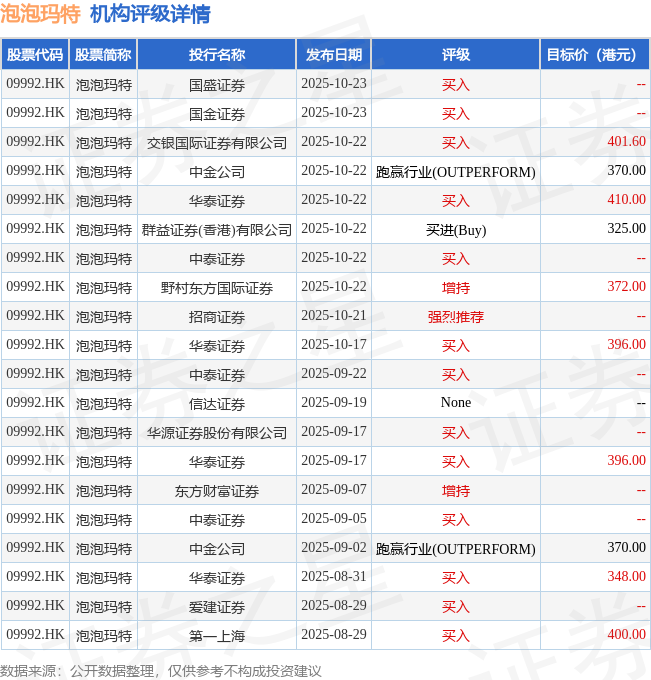Viewport: 651px width, 680px height.
Task: Click target price 348.00
Action: [626, 577]
